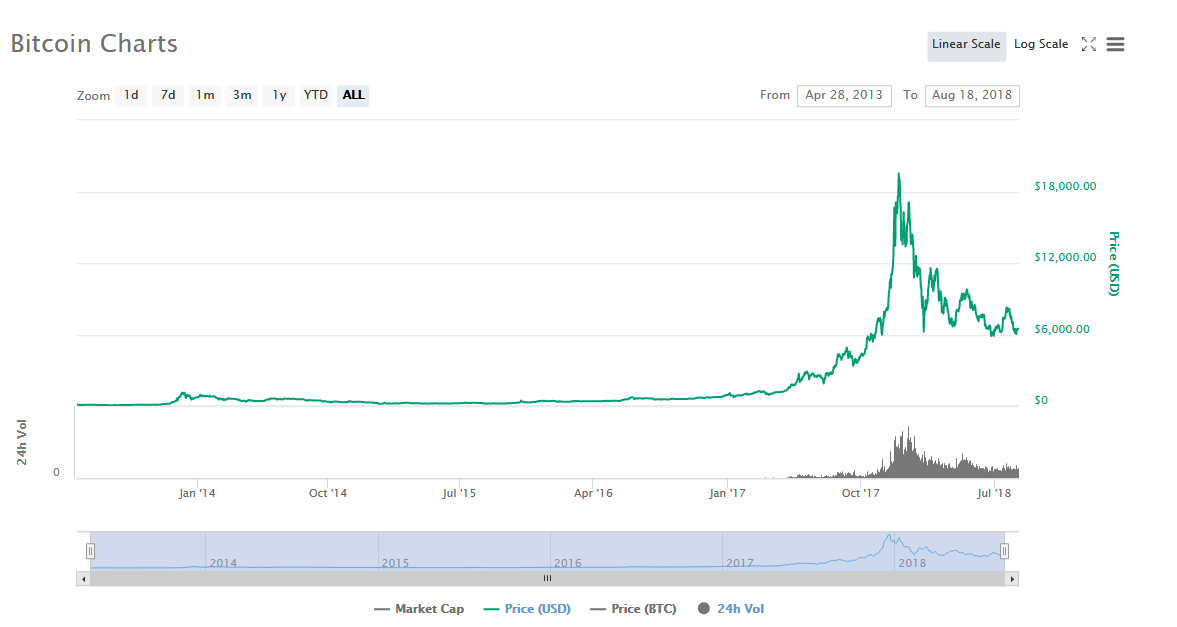This screenshot has height=627, width=1177.
Task: Set zoom range to 1d
Action: pyautogui.click(x=131, y=95)
